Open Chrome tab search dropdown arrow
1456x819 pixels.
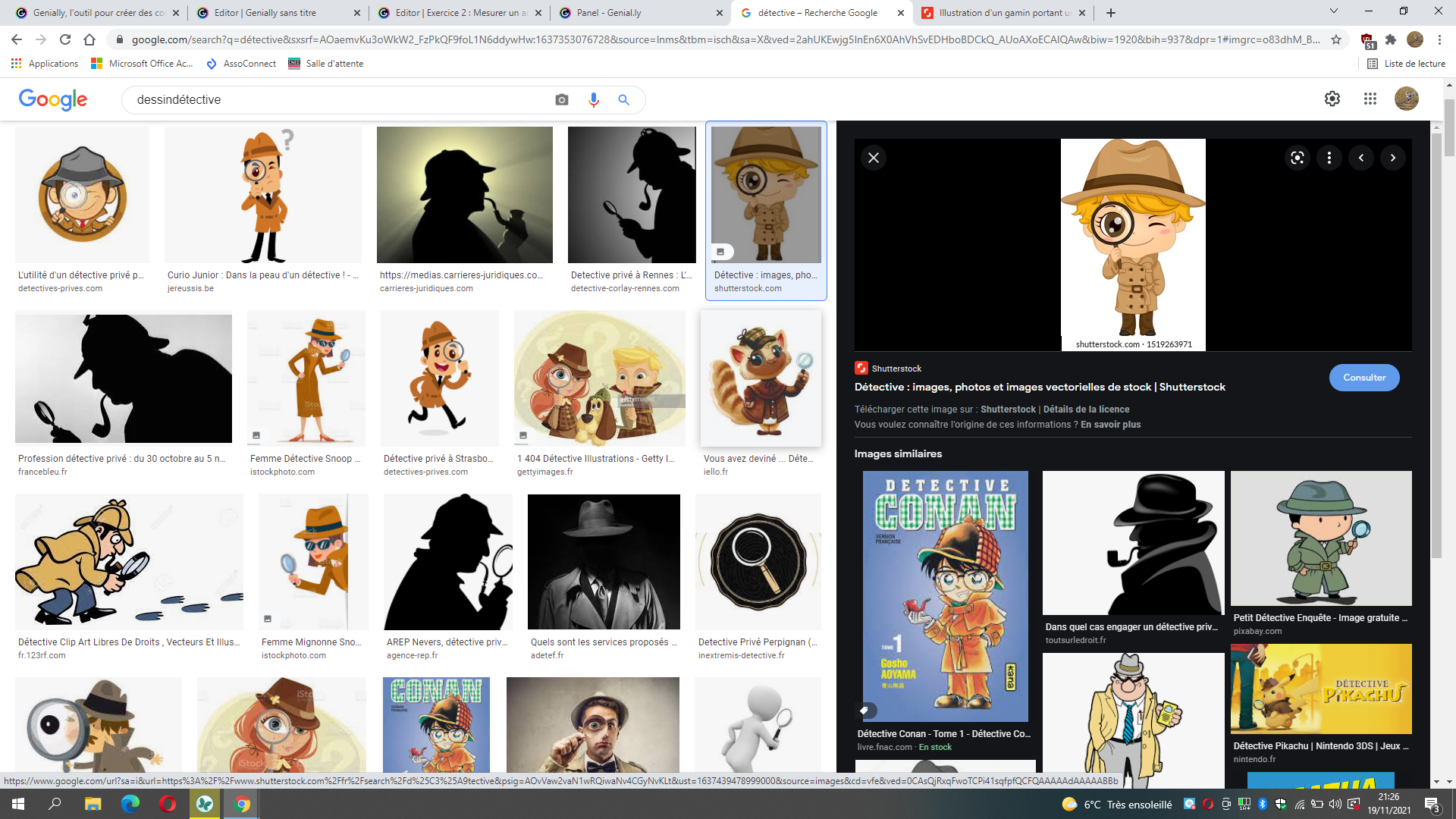click(1334, 11)
